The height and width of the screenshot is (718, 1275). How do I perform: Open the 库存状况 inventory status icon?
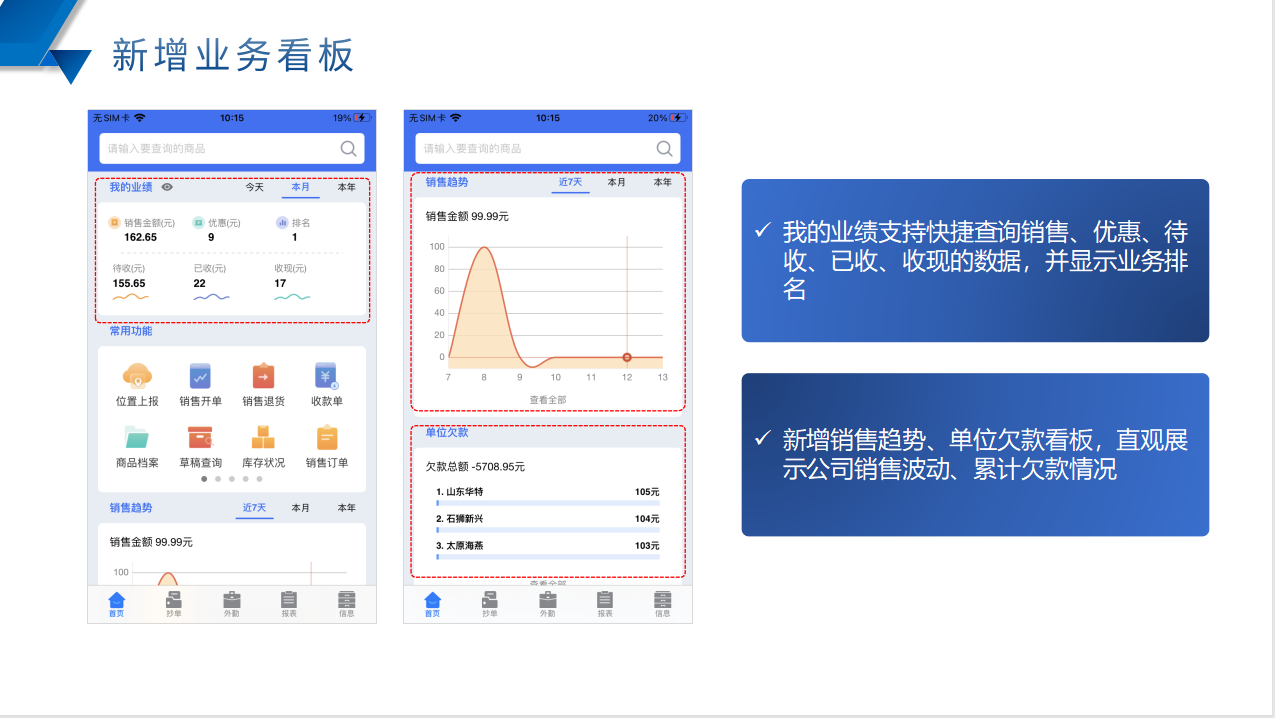pos(263,438)
